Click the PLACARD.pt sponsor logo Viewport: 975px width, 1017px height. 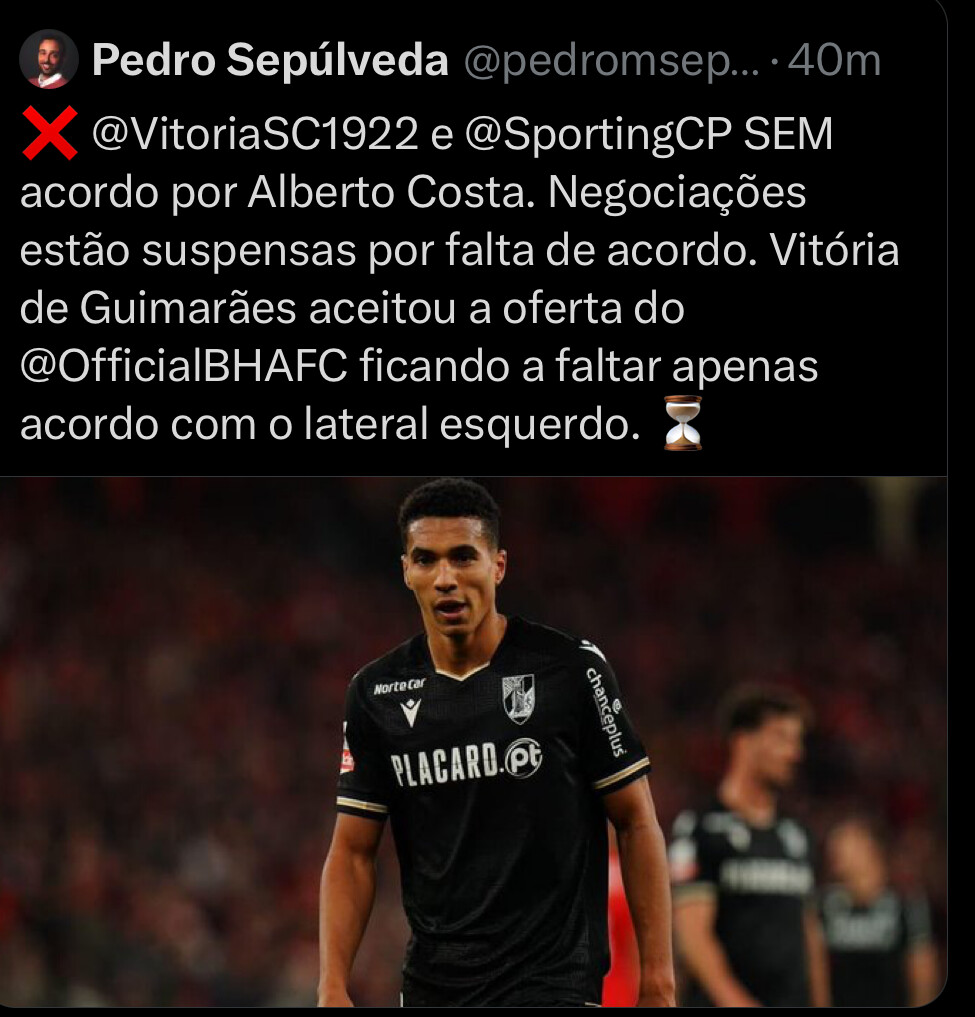coord(466,761)
